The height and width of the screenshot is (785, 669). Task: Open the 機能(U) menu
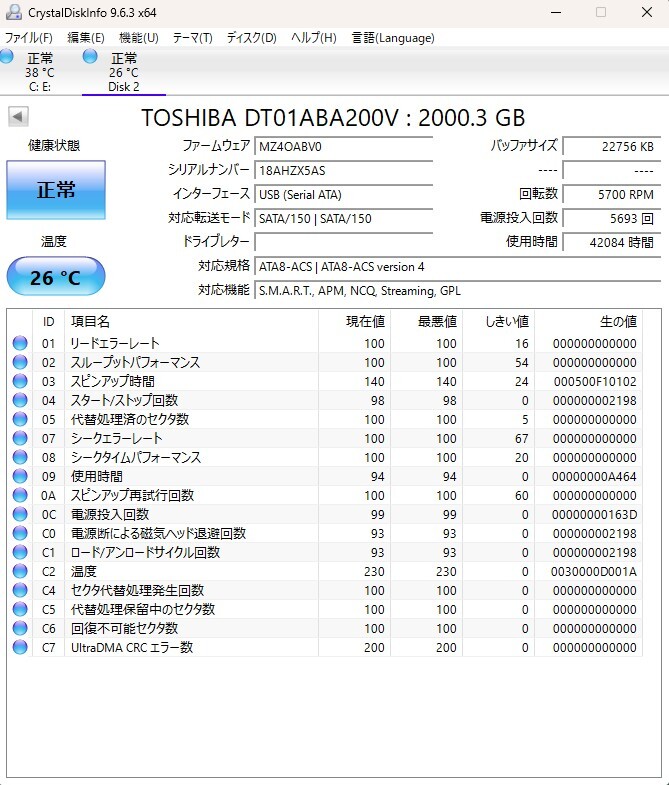click(x=139, y=38)
